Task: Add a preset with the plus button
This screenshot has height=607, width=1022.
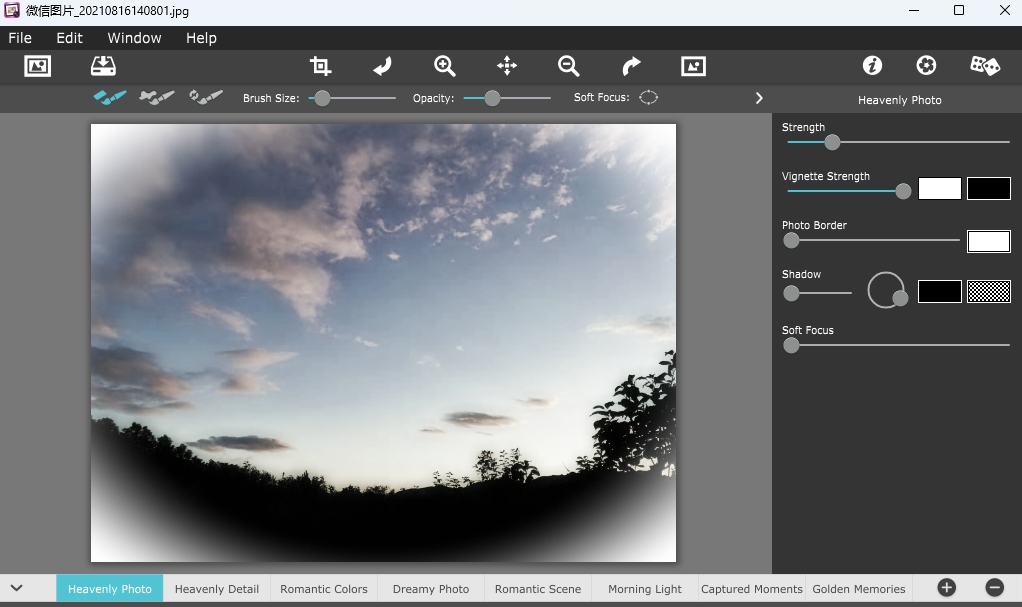Action: (x=946, y=588)
